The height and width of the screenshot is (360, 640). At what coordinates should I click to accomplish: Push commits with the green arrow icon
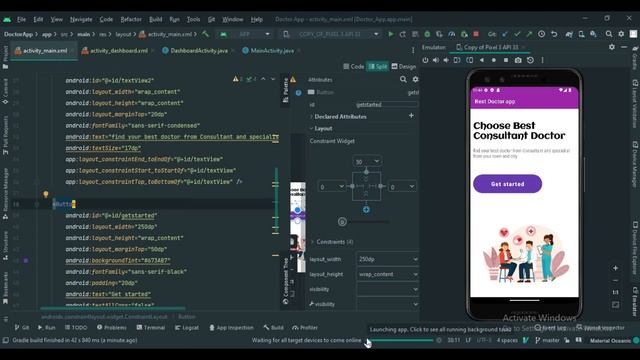point(529,34)
